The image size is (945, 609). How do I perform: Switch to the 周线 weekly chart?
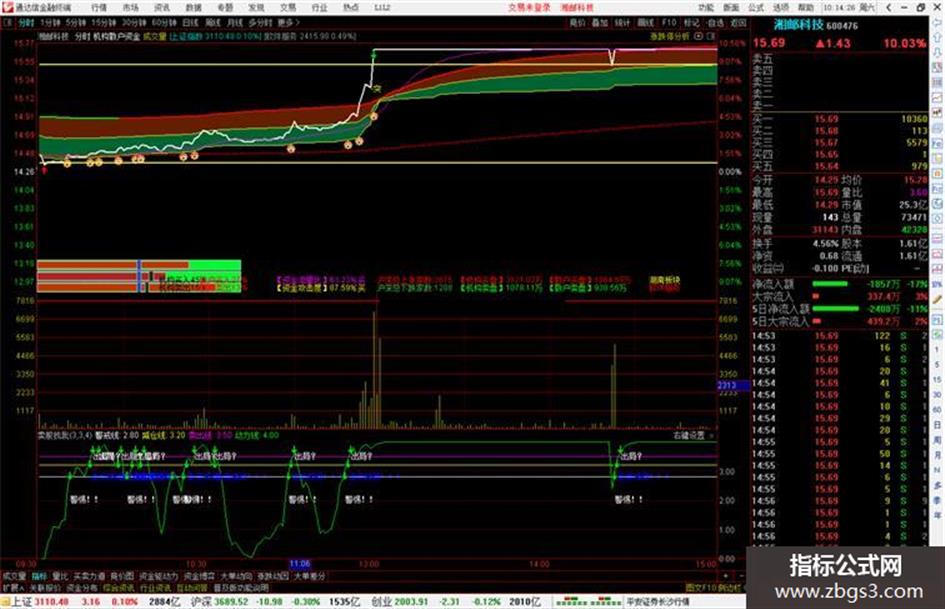click(213, 22)
